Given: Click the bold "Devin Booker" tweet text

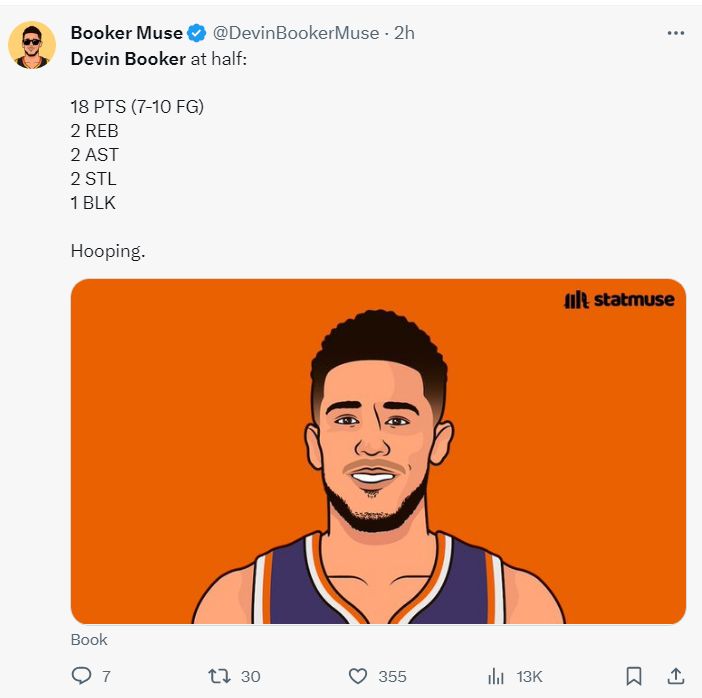Looking at the screenshot, I should click(x=128, y=59).
